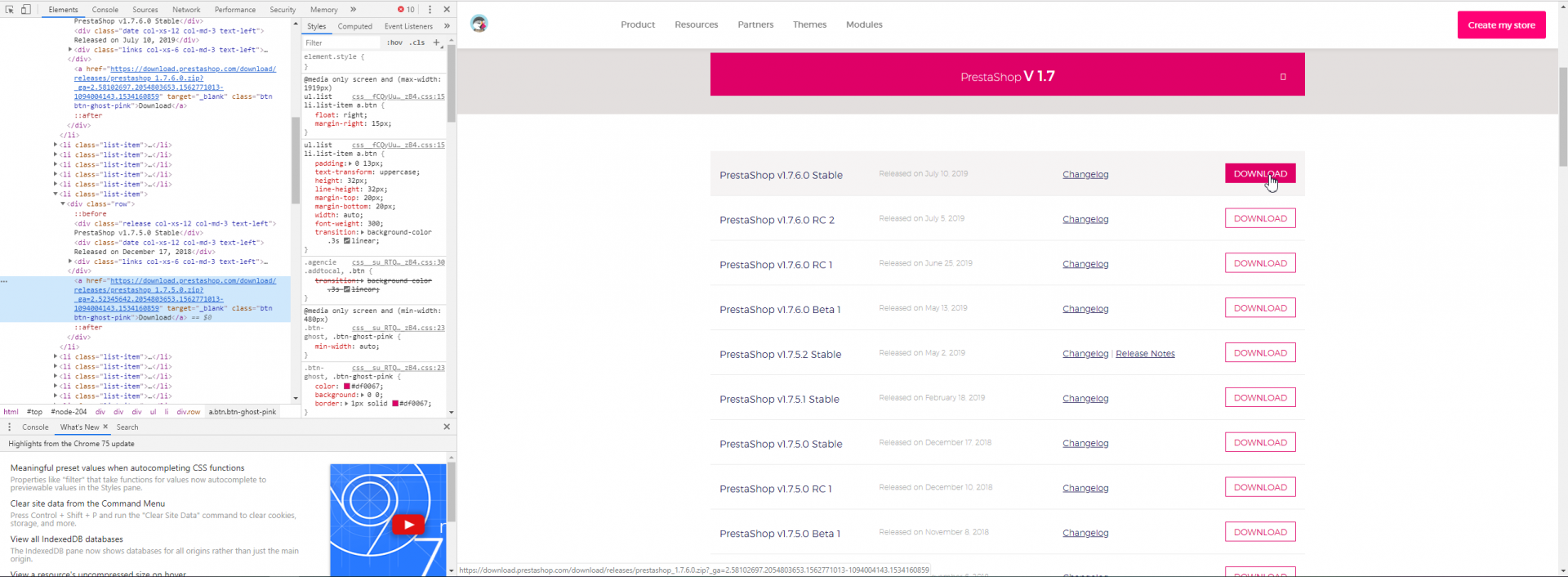Download PrestaShop v1.7.5.0 Stable
The height and width of the screenshot is (577, 1568).
1260,442
